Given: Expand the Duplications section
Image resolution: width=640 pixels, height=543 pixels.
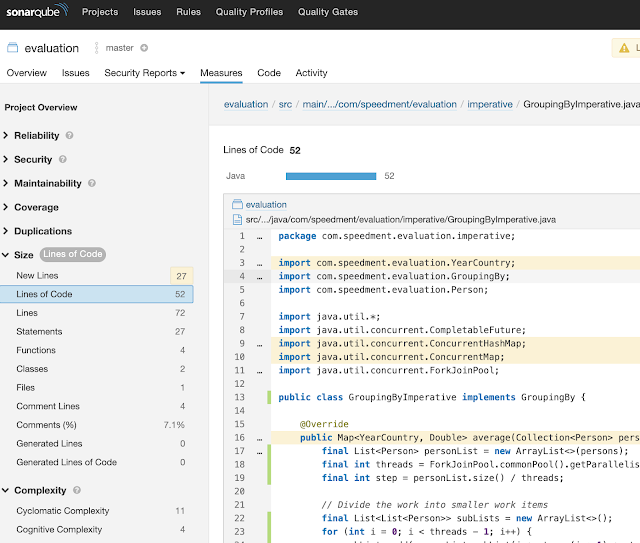Looking at the screenshot, I should [x=42, y=232].
